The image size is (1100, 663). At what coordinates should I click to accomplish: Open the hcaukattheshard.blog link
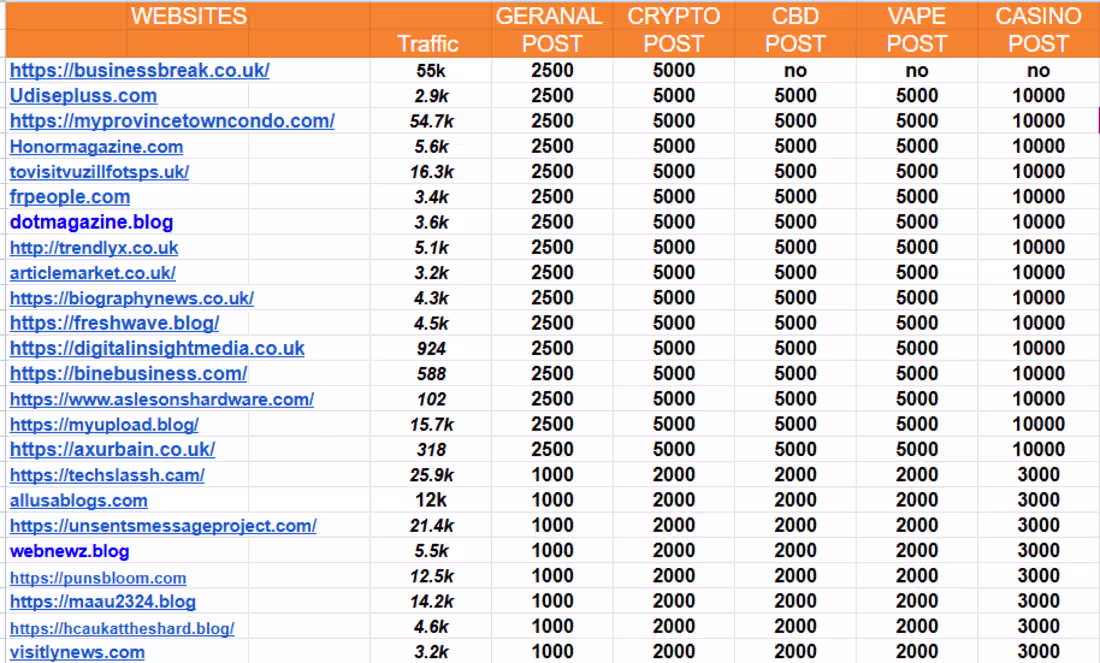(122, 629)
